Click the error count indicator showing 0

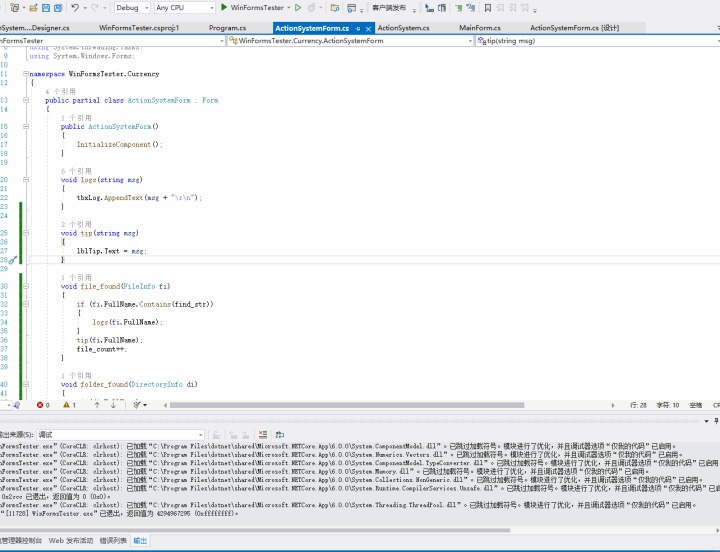pos(43,405)
